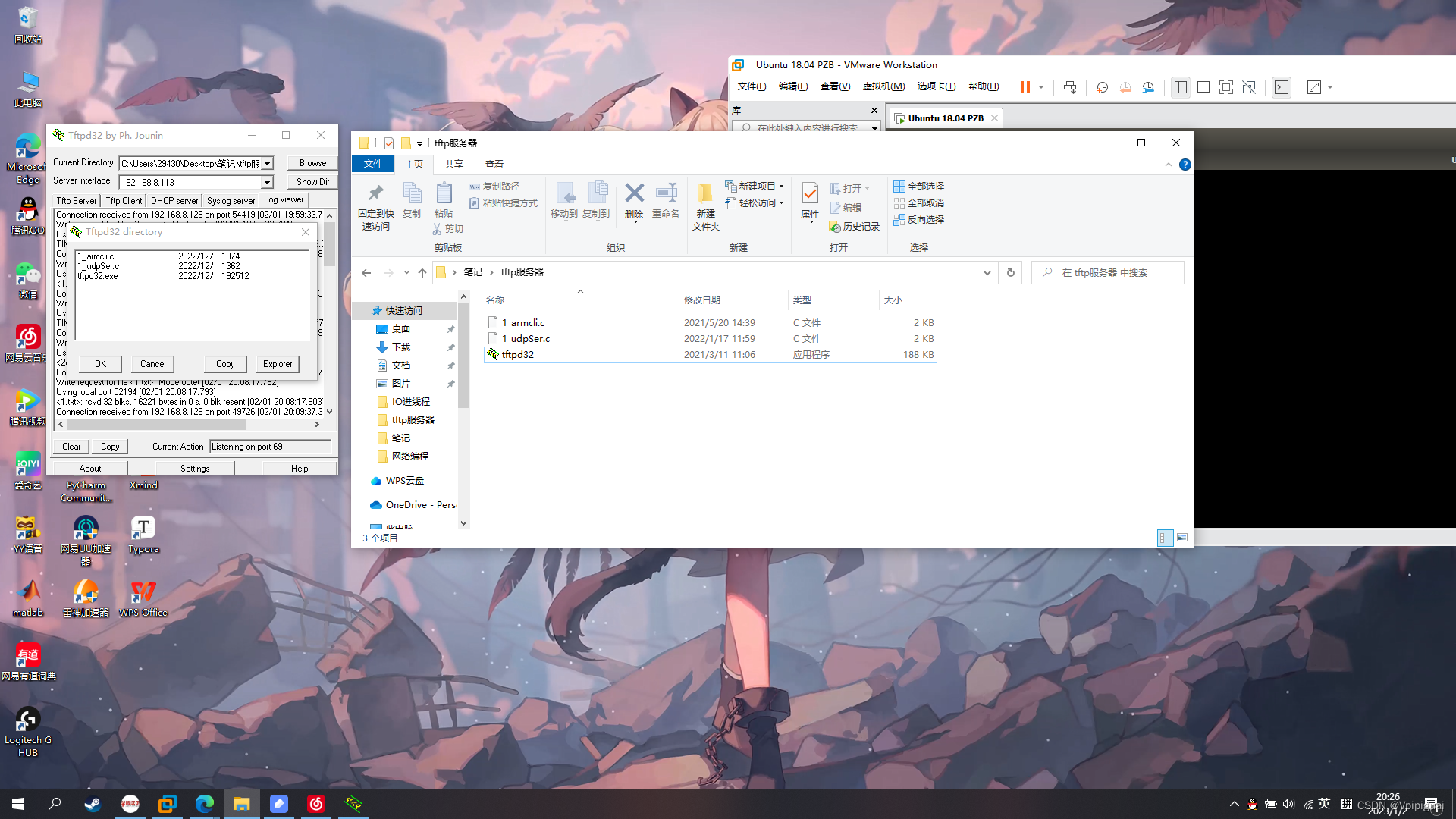Switch to the DHCP server tab

174,201
